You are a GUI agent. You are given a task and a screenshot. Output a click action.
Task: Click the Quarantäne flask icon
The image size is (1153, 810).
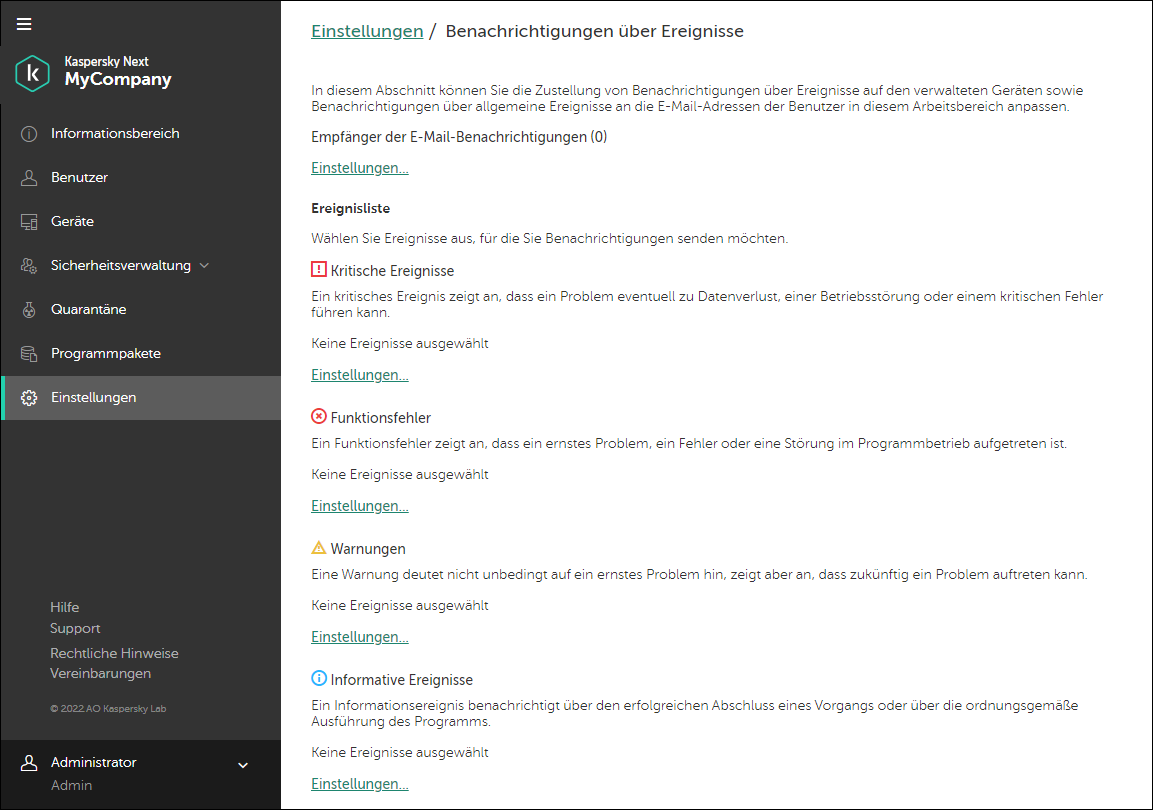tap(29, 310)
